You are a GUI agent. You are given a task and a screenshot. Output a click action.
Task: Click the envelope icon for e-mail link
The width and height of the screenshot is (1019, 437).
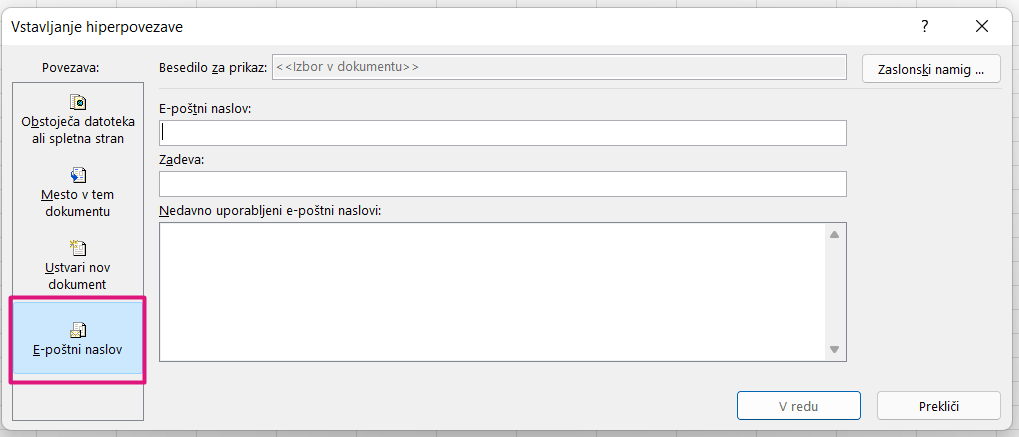78,330
